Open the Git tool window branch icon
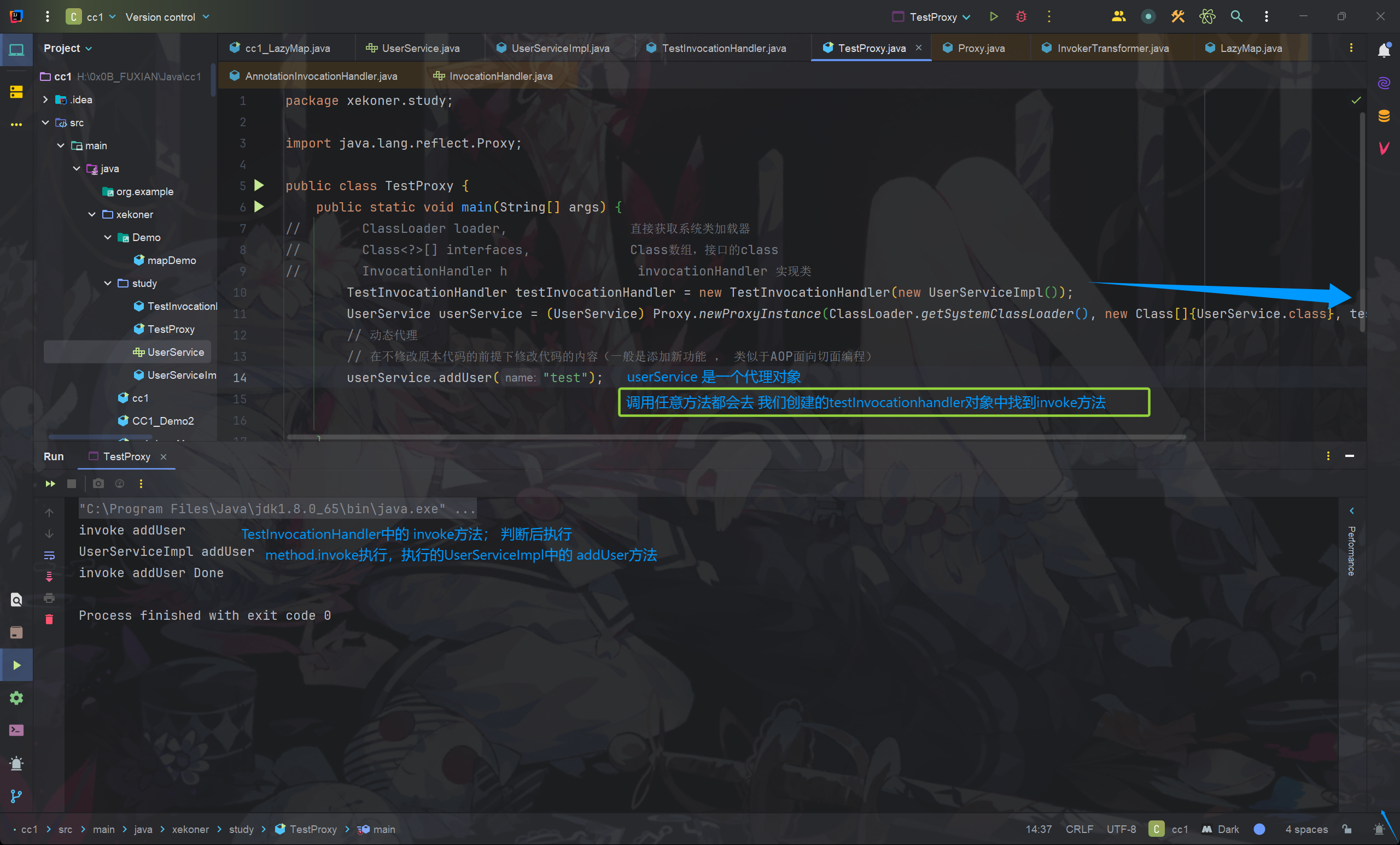1400x845 pixels. [16, 796]
